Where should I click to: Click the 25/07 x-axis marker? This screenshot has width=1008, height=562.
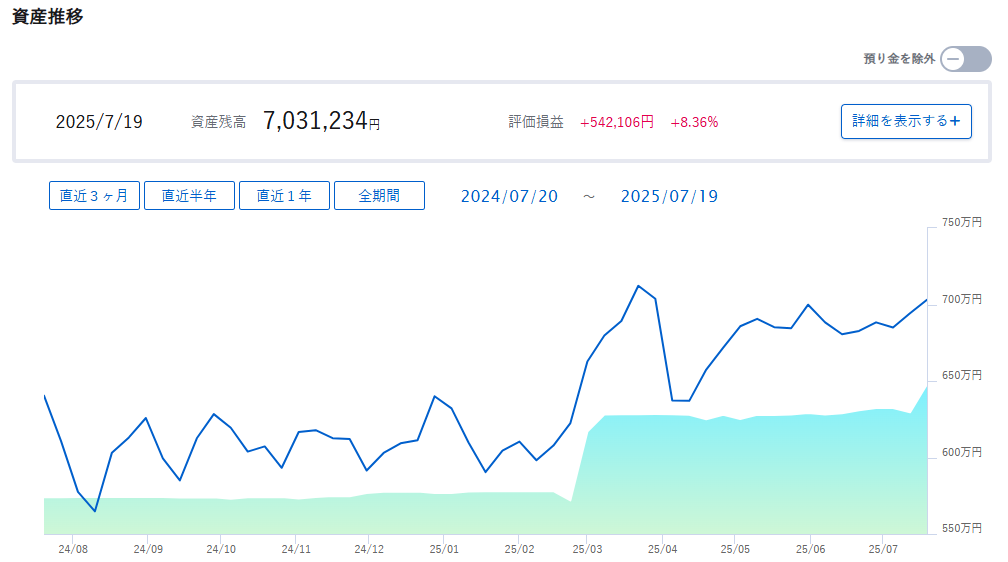pos(883,549)
